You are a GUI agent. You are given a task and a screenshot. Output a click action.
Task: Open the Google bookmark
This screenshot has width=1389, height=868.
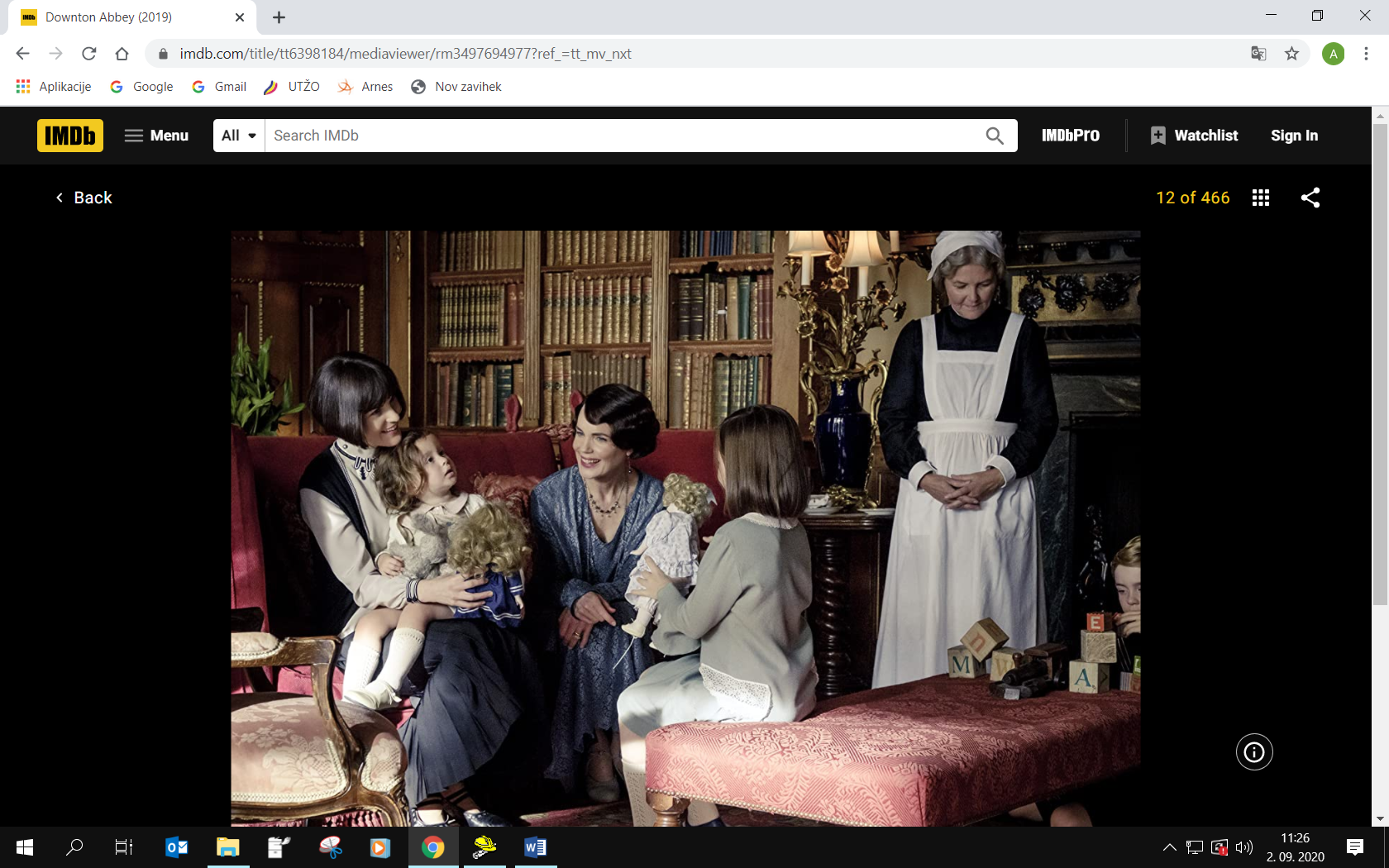click(x=141, y=87)
